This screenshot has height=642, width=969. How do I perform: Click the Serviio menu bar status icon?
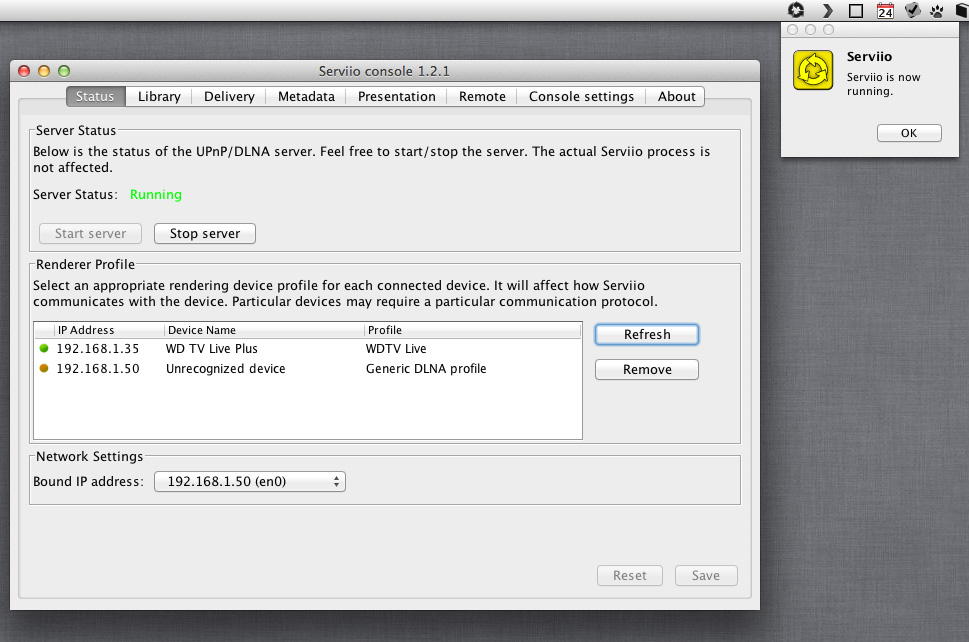click(796, 10)
